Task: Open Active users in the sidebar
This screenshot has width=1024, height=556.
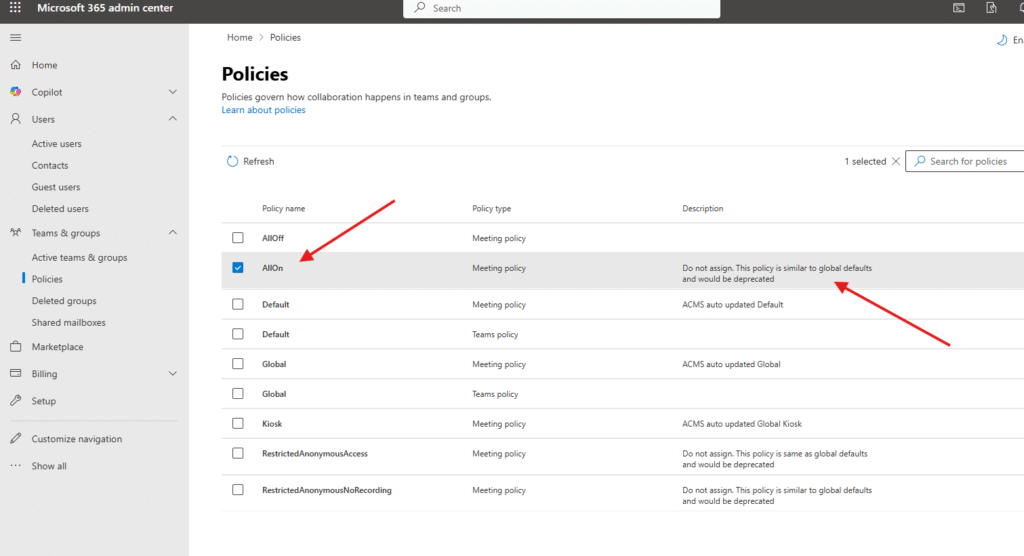Action: pos(57,144)
